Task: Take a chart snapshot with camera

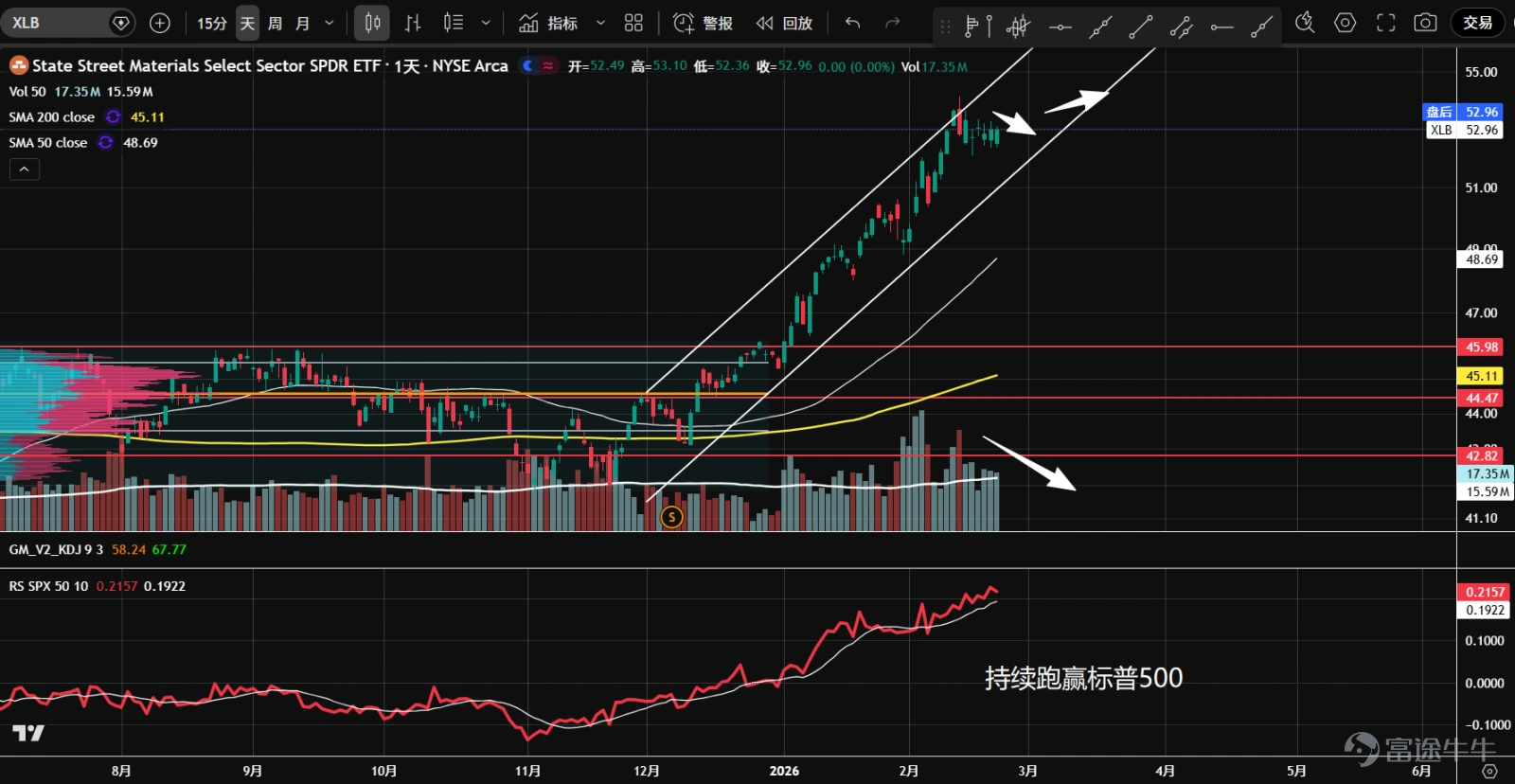Action: [x=1426, y=23]
